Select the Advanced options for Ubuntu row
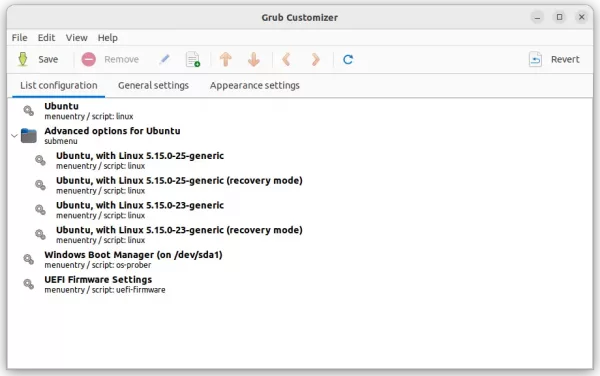Image resolution: width=600 pixels, height=376 pixels. 300,135
